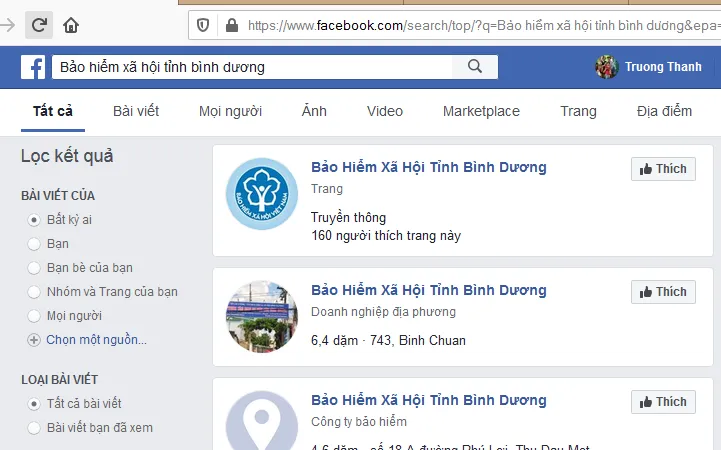
Task: Select Nhóm và Trang của bạn radio option
Action: 34,292
